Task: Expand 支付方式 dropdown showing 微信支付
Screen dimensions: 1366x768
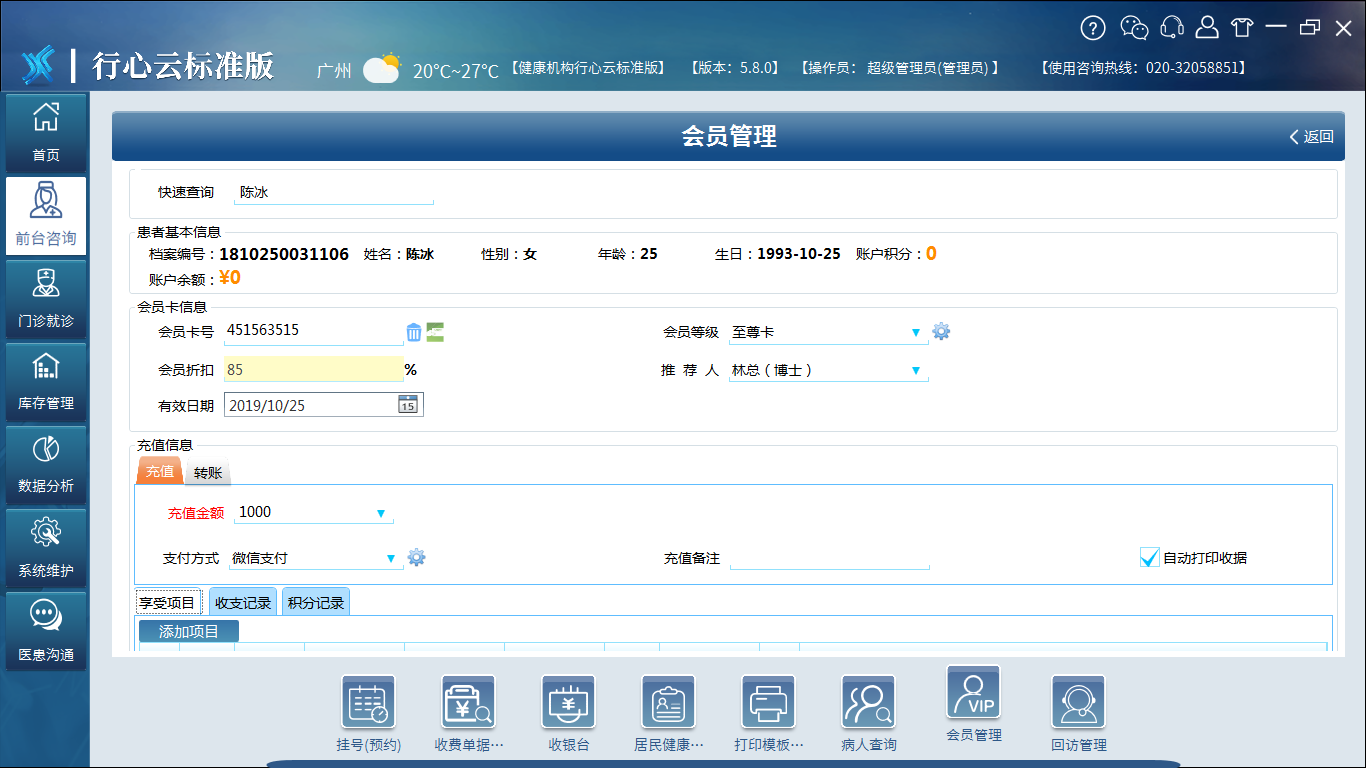Action: point(390,559)
